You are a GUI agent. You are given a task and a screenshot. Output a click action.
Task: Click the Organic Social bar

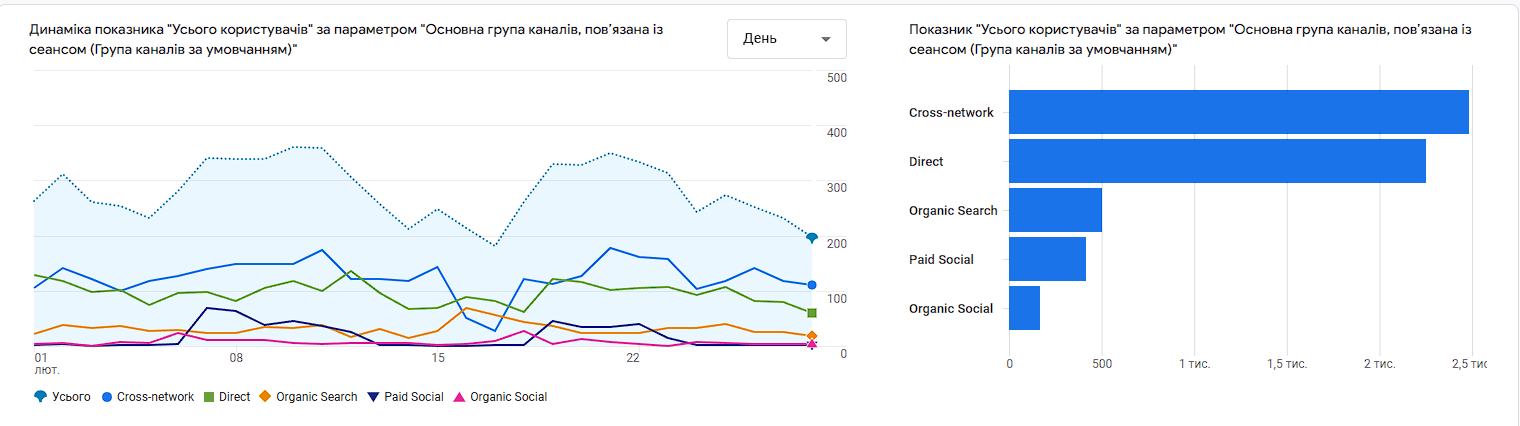(x=1024, y=308)
